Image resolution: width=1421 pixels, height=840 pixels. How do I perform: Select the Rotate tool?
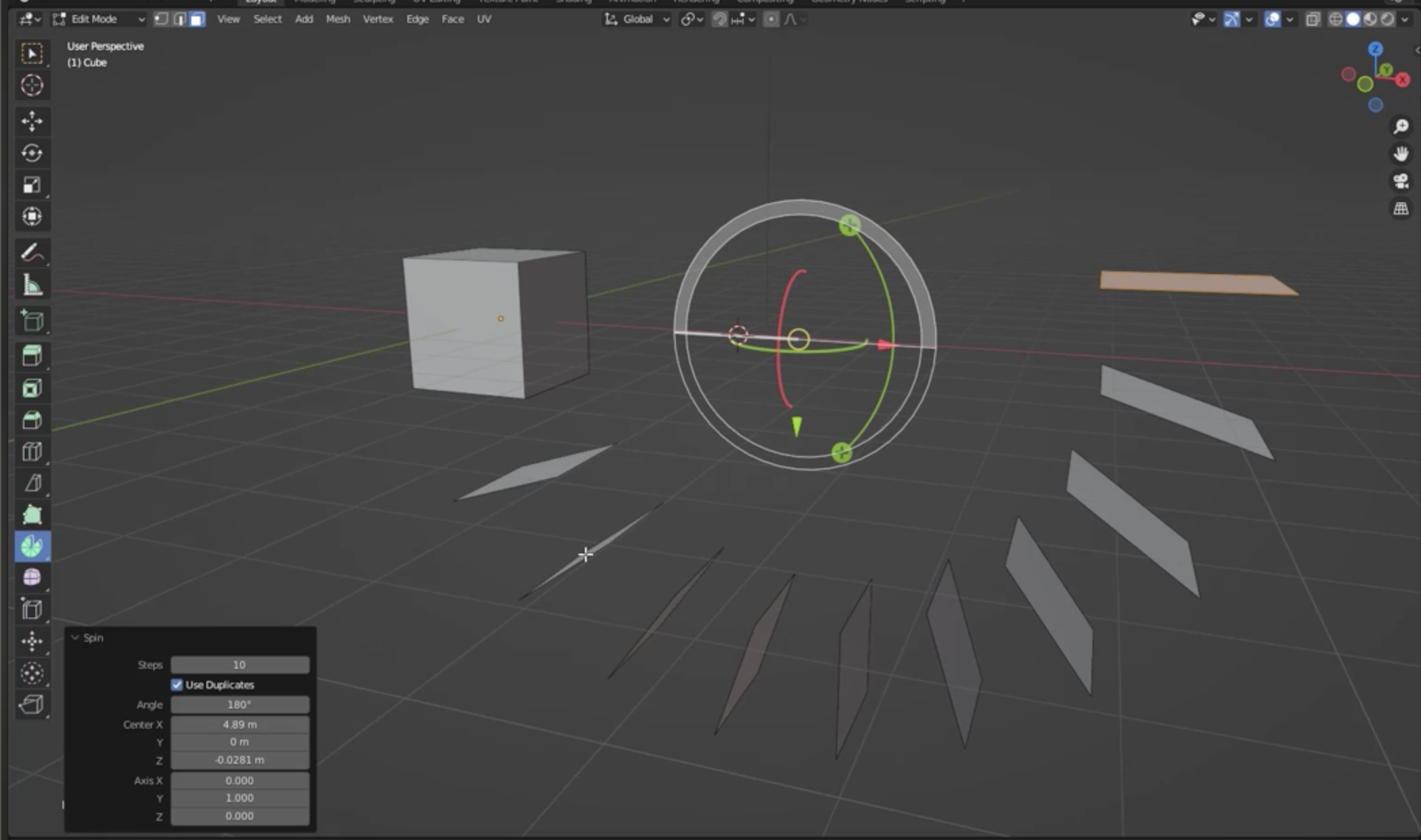point(32,153)
